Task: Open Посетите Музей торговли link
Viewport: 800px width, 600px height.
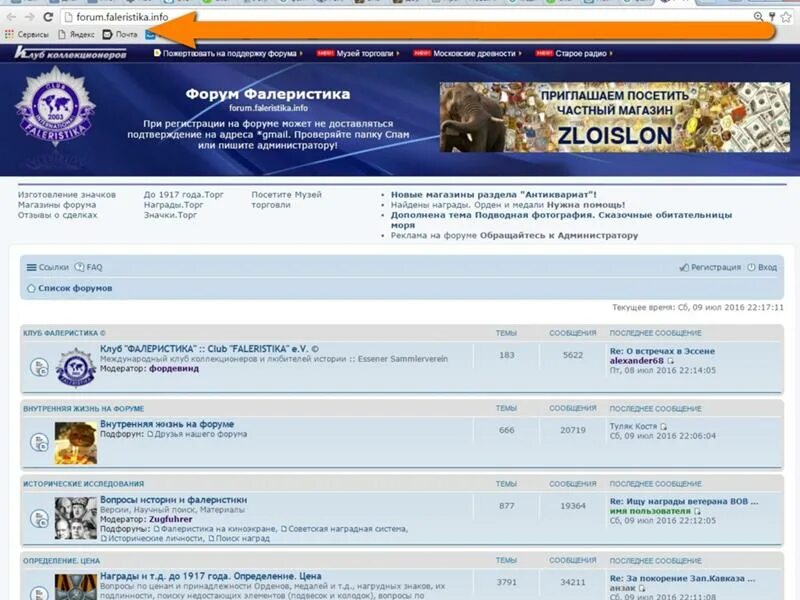Action: (286, 199)
